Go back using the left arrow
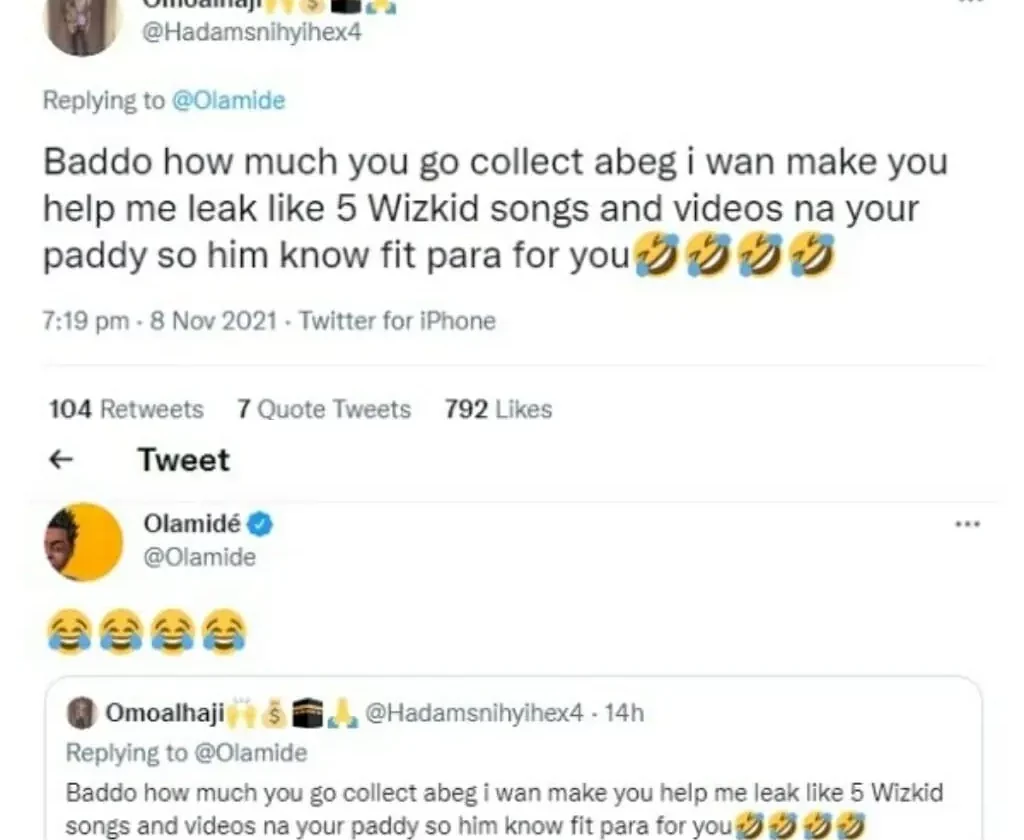Image resolution: width=1024 pixels, height=840 pixels. (62, 460)
